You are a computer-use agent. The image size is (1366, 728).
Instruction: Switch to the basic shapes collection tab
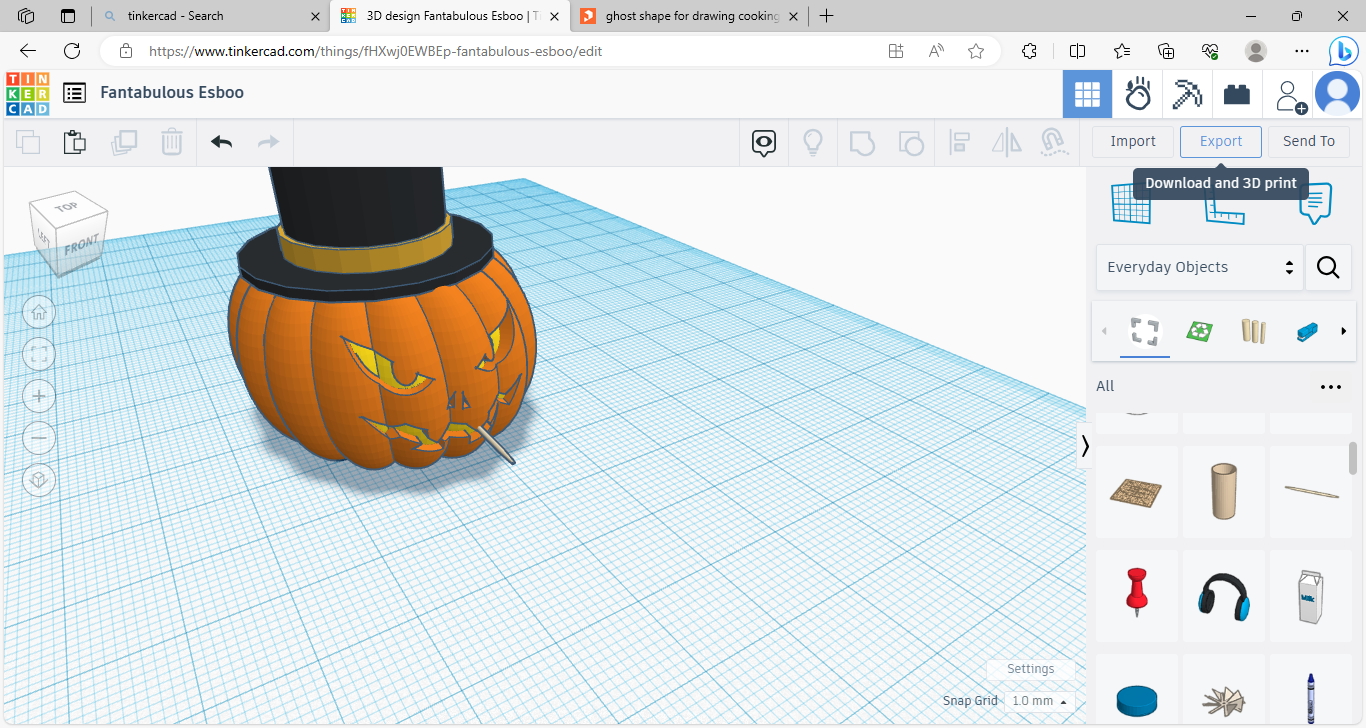(x=1144, y=331)
